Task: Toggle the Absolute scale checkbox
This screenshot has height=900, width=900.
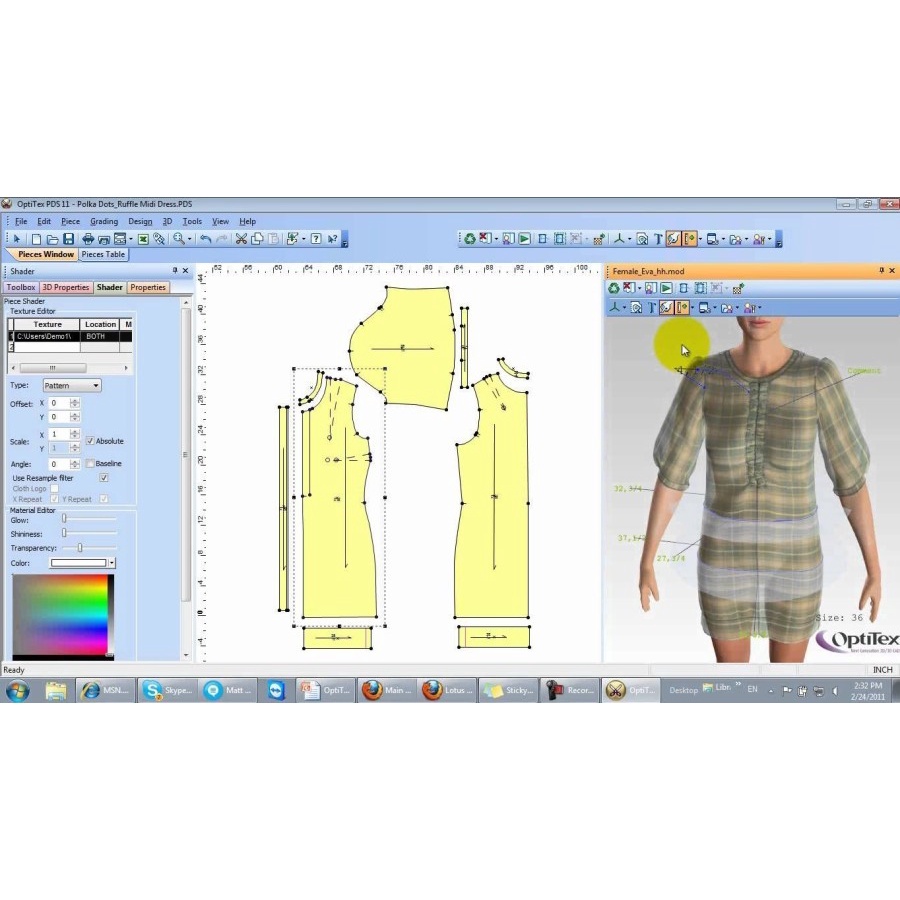Action: (x=90, y=441)
